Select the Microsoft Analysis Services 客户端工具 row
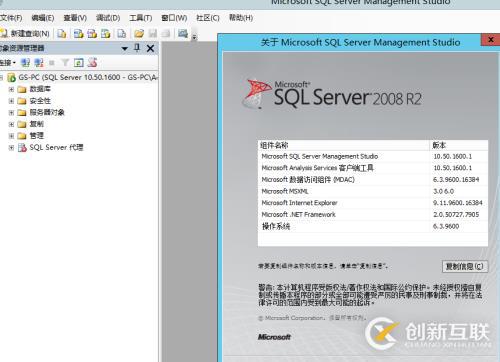The height and width of the screenshot is (362, 500). (x=373, y=168)
